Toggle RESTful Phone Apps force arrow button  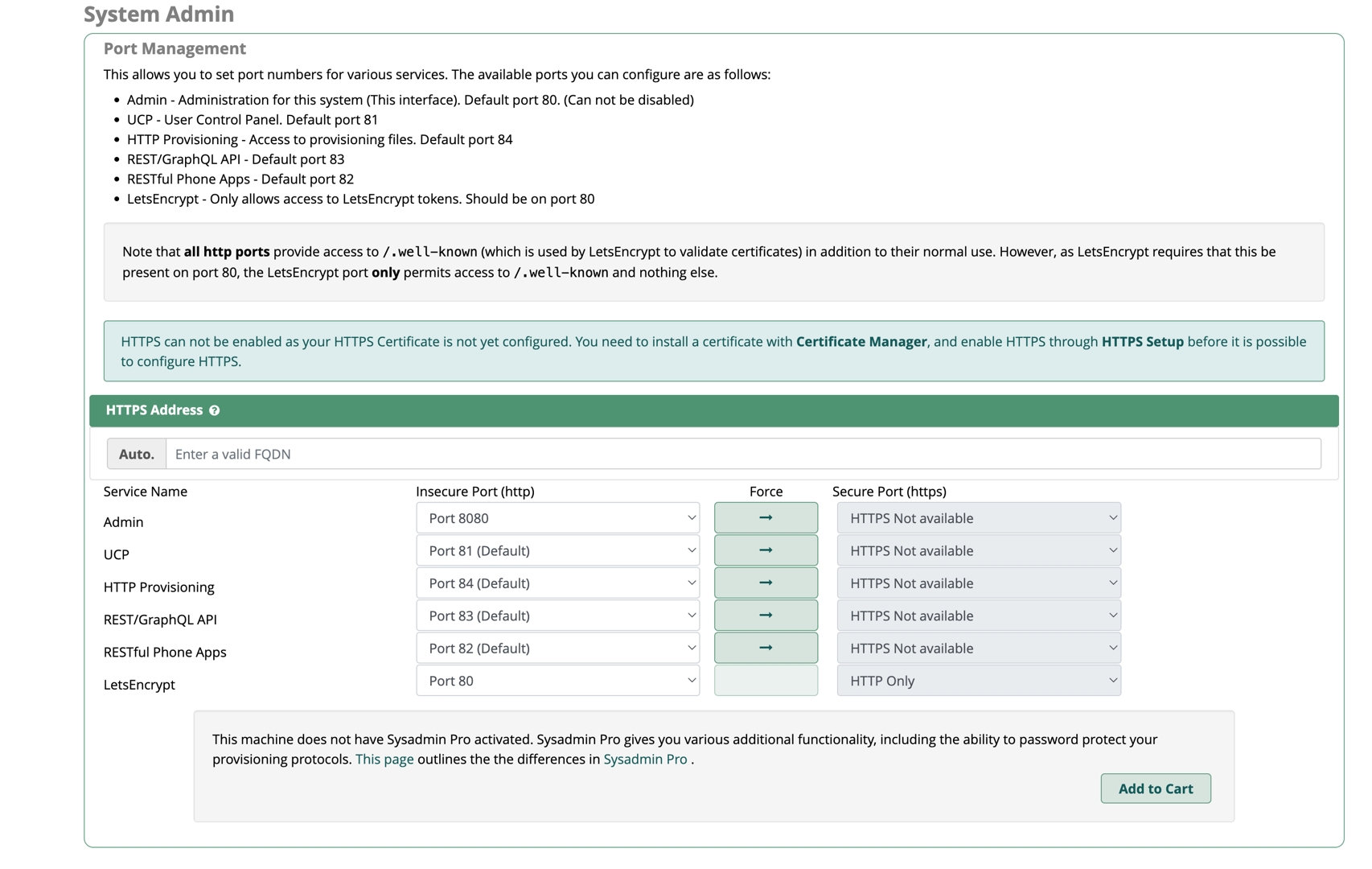(x=766, y=648)
